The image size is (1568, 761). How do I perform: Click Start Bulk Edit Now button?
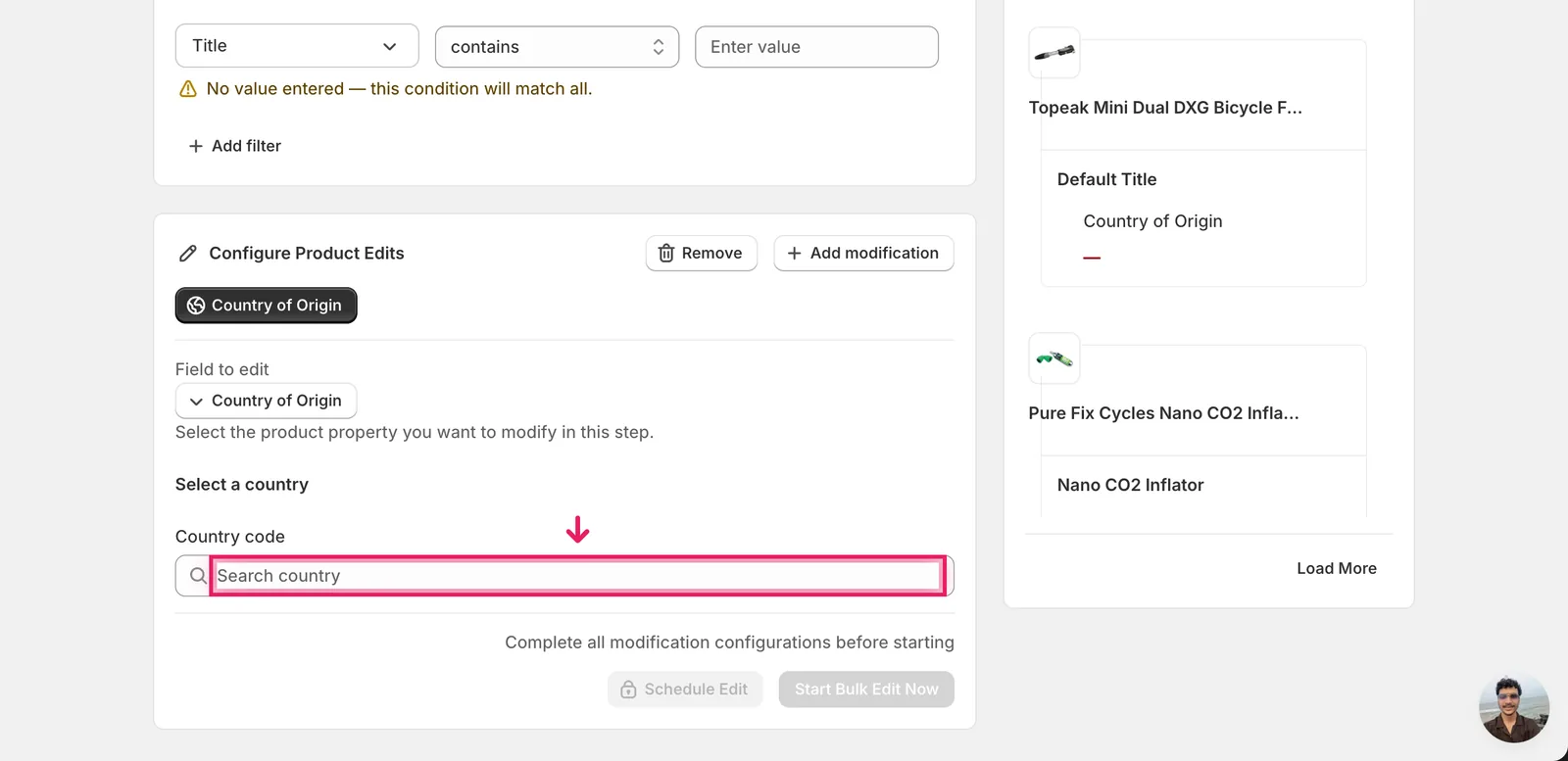pos(866,690)
